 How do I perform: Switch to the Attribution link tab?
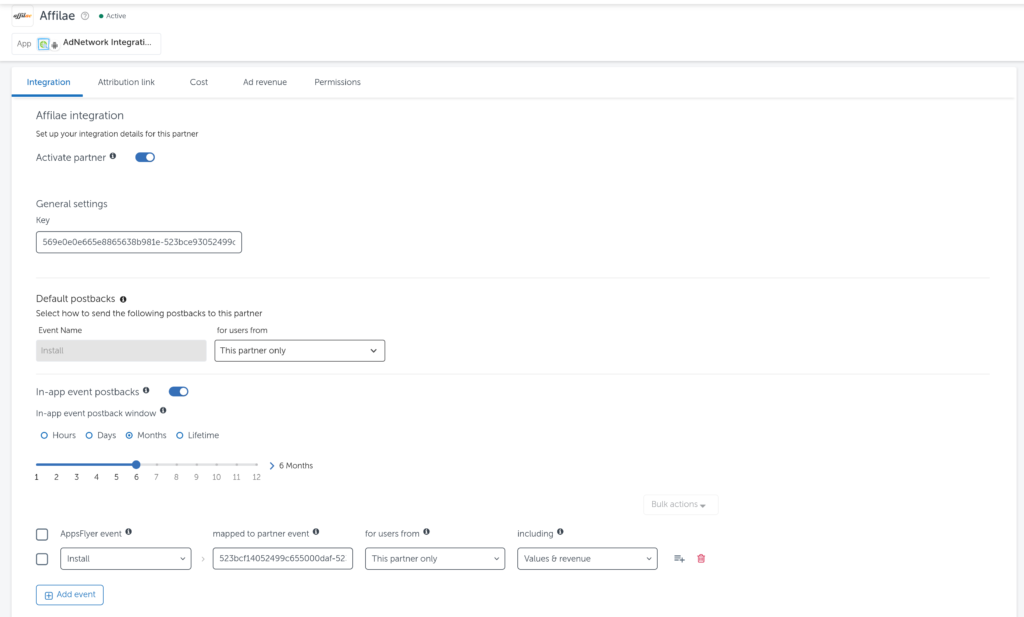click(126, 82)
